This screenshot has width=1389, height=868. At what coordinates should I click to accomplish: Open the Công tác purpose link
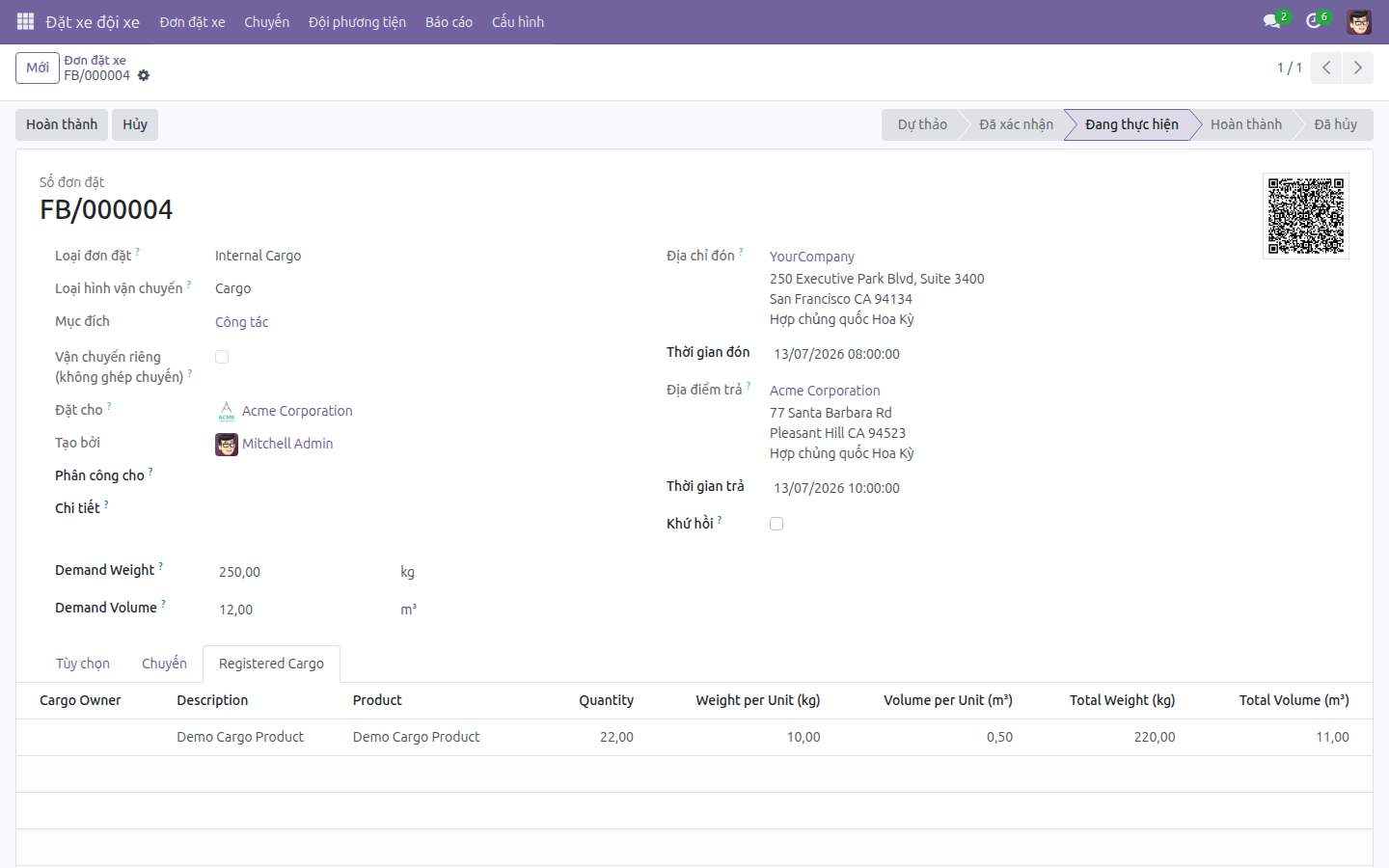241,322
